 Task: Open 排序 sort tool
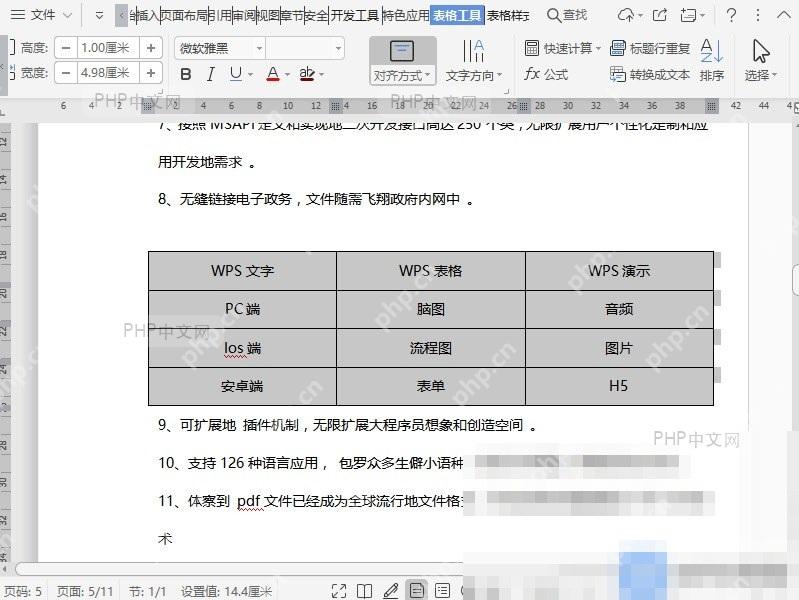point(711,60)
